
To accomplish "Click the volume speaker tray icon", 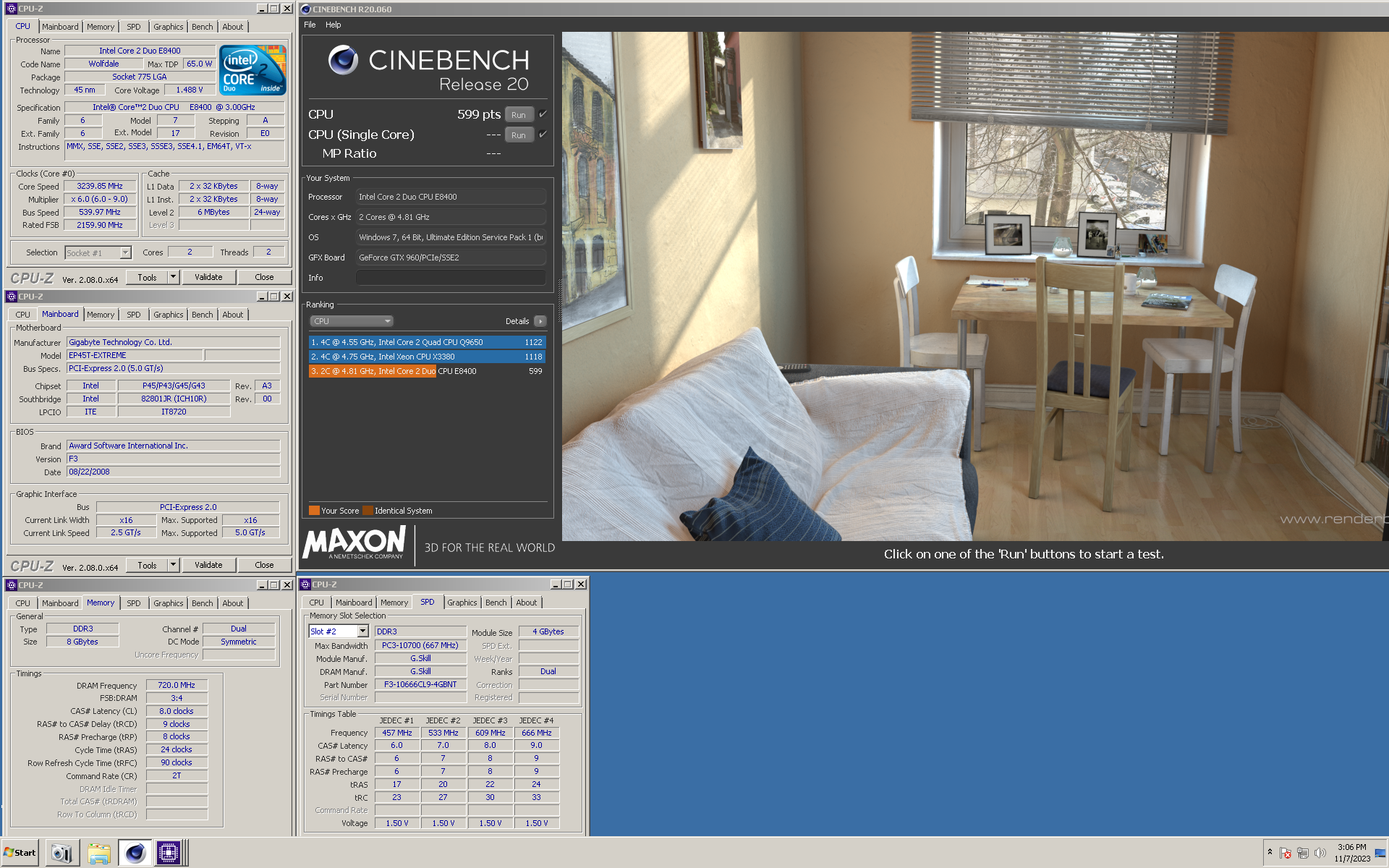I will [1320, 853].
